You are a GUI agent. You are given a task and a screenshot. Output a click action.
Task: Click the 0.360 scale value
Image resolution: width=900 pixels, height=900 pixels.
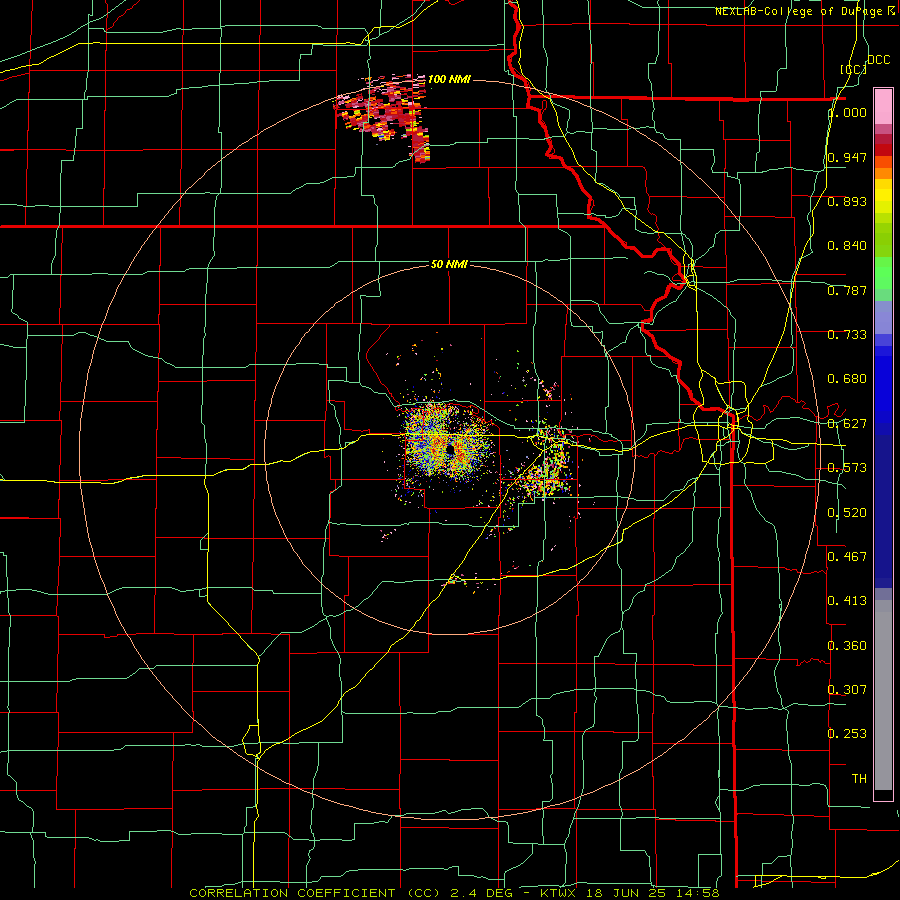coord(847,646)
